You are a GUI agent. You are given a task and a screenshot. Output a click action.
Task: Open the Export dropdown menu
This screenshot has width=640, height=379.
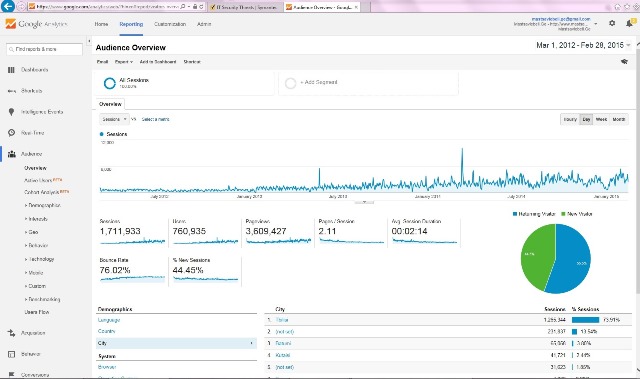tap(124, 62)
